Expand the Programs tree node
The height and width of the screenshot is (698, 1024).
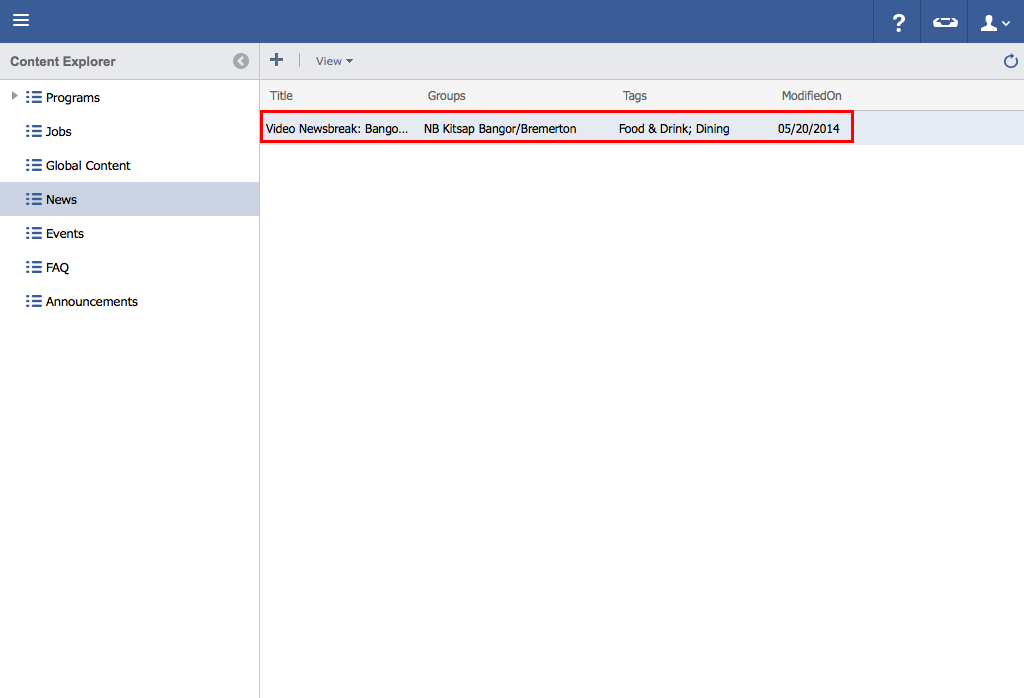14,97
